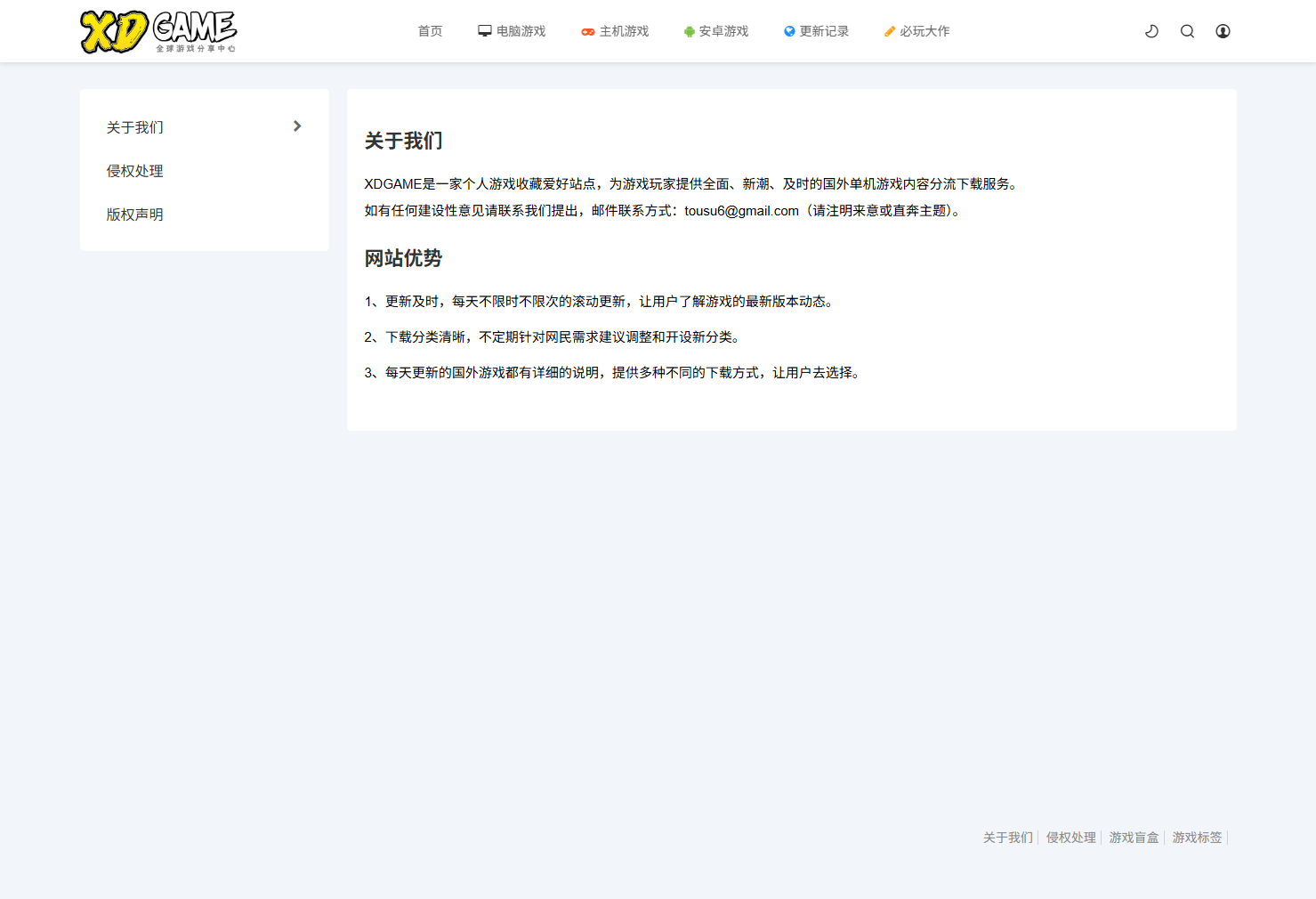Go to 首页 in the top navigation

point(430,31)
